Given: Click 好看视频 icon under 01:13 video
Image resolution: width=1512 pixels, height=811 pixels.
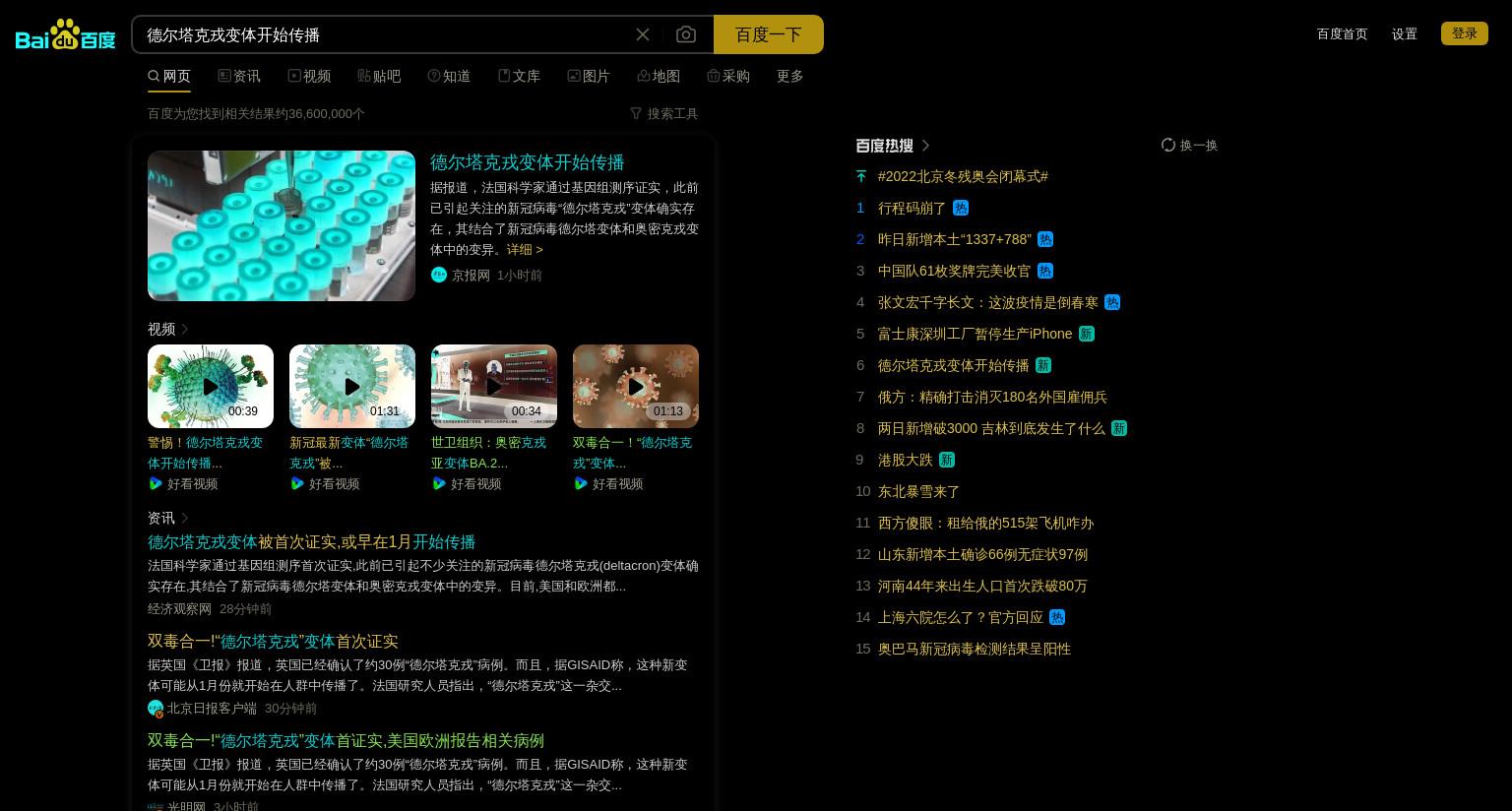Looking at the screenshot, I should click(581, 483).
